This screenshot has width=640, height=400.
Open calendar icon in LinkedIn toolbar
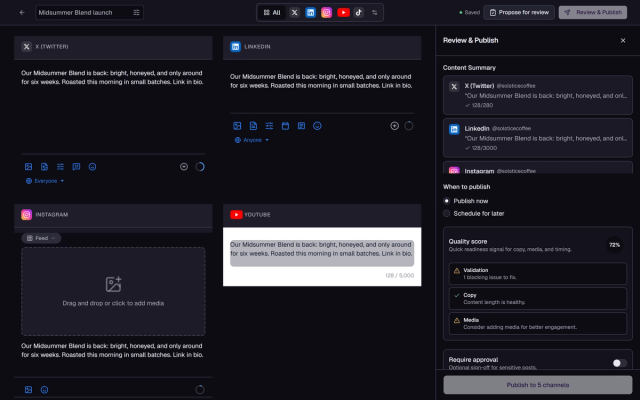click(285, 126)
